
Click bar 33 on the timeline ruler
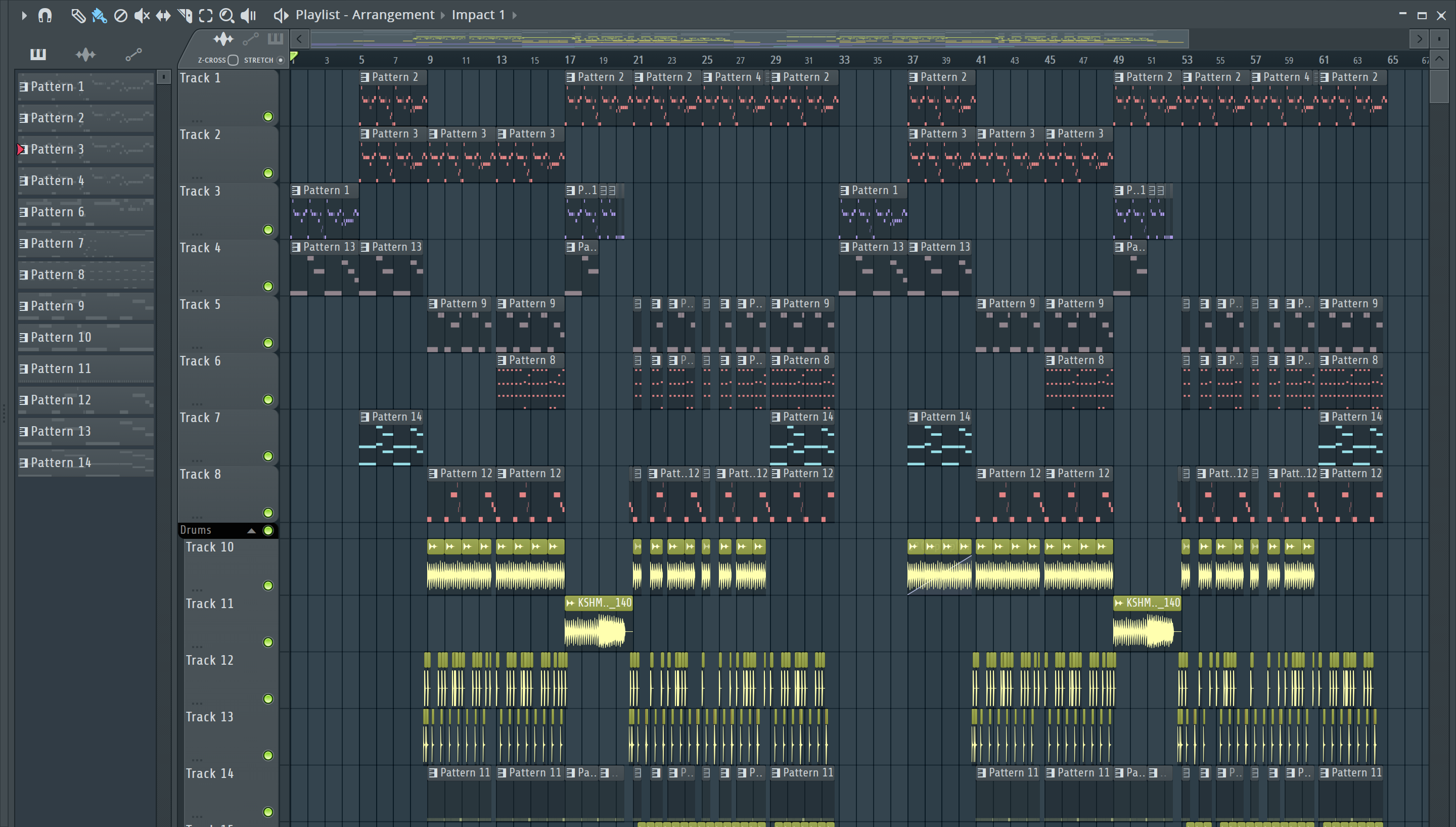pyautogui.click(x=844, y=60)
